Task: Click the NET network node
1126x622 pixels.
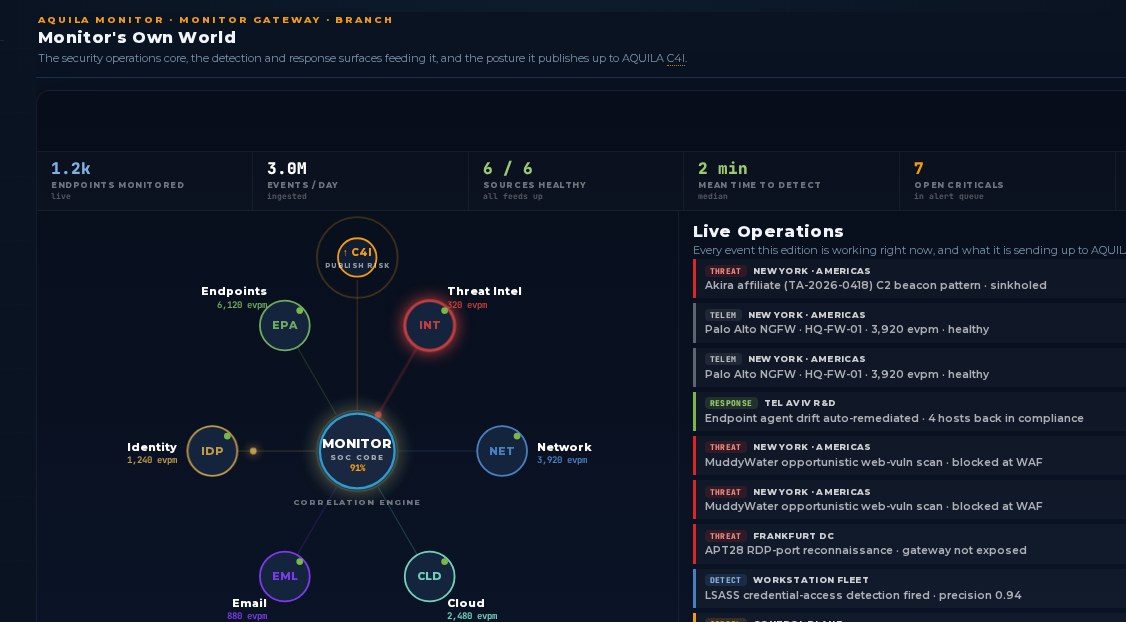Action: point(501,451)
